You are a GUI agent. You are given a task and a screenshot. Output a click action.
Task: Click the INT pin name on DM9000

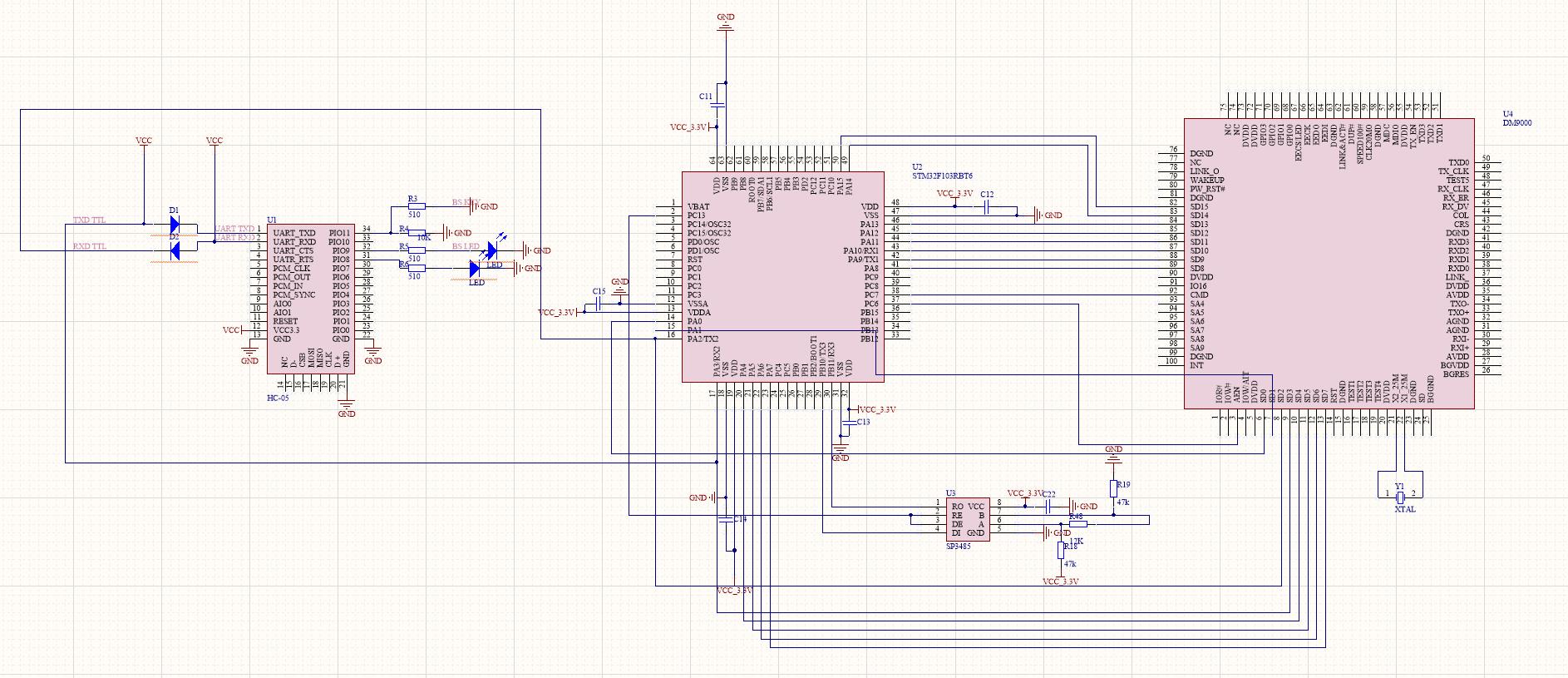click(1196, 365)
